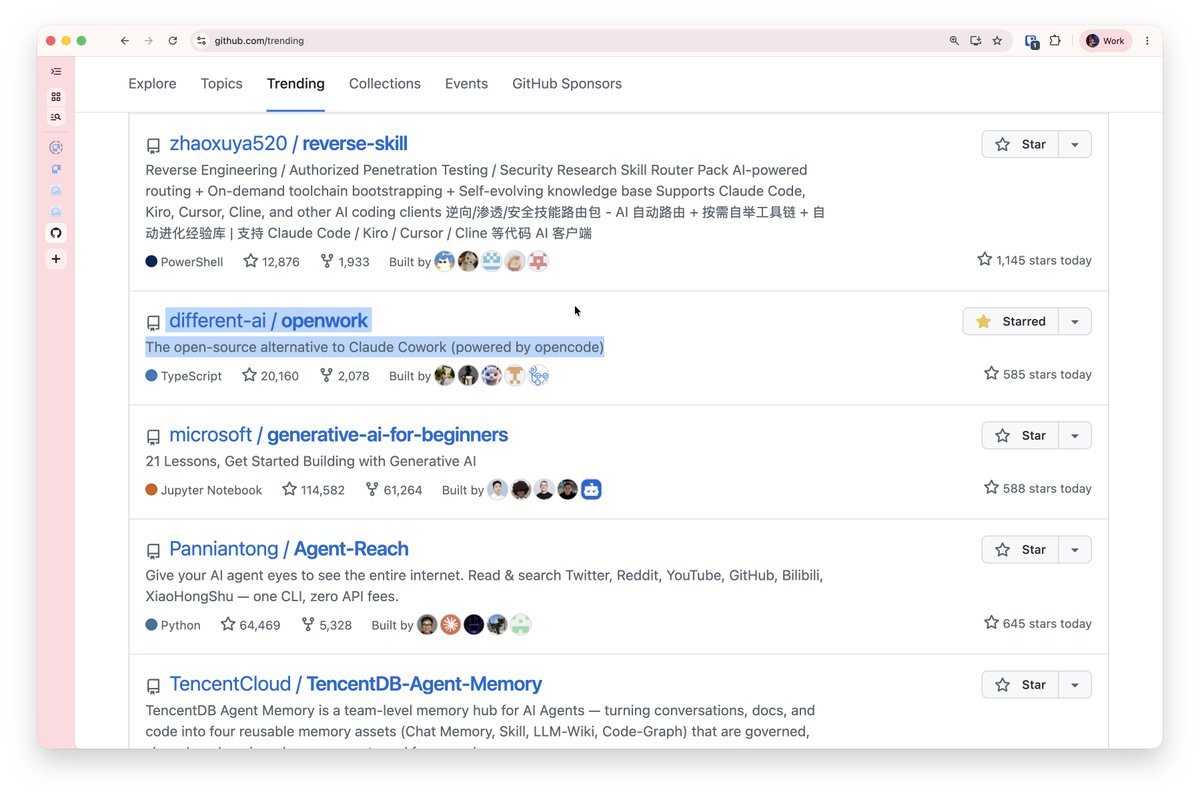Open the Events tab
The height and width of the screenshot is (798, 1200).
tap(466, 84)
